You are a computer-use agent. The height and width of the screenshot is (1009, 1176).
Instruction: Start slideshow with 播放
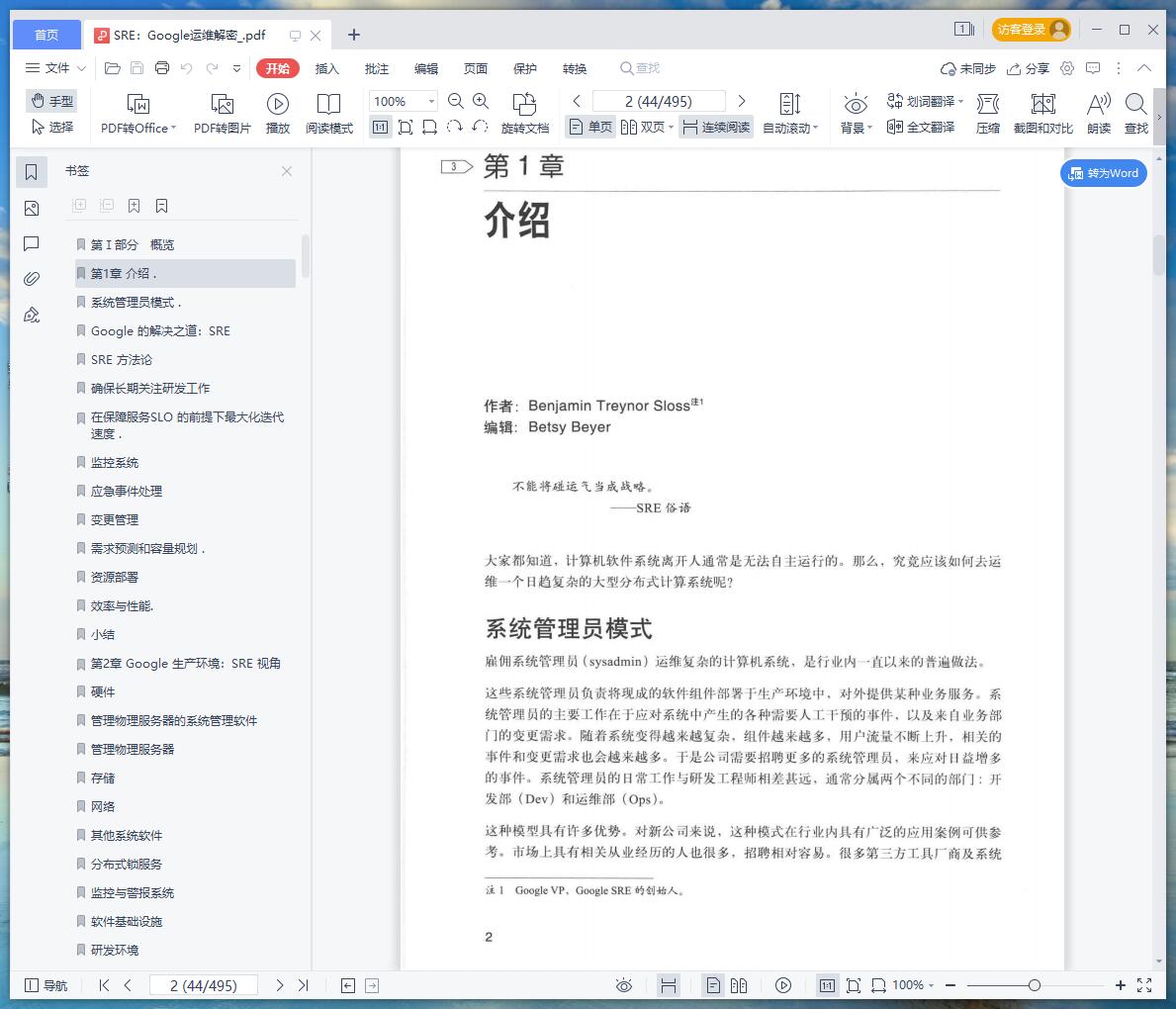point(278,114)
